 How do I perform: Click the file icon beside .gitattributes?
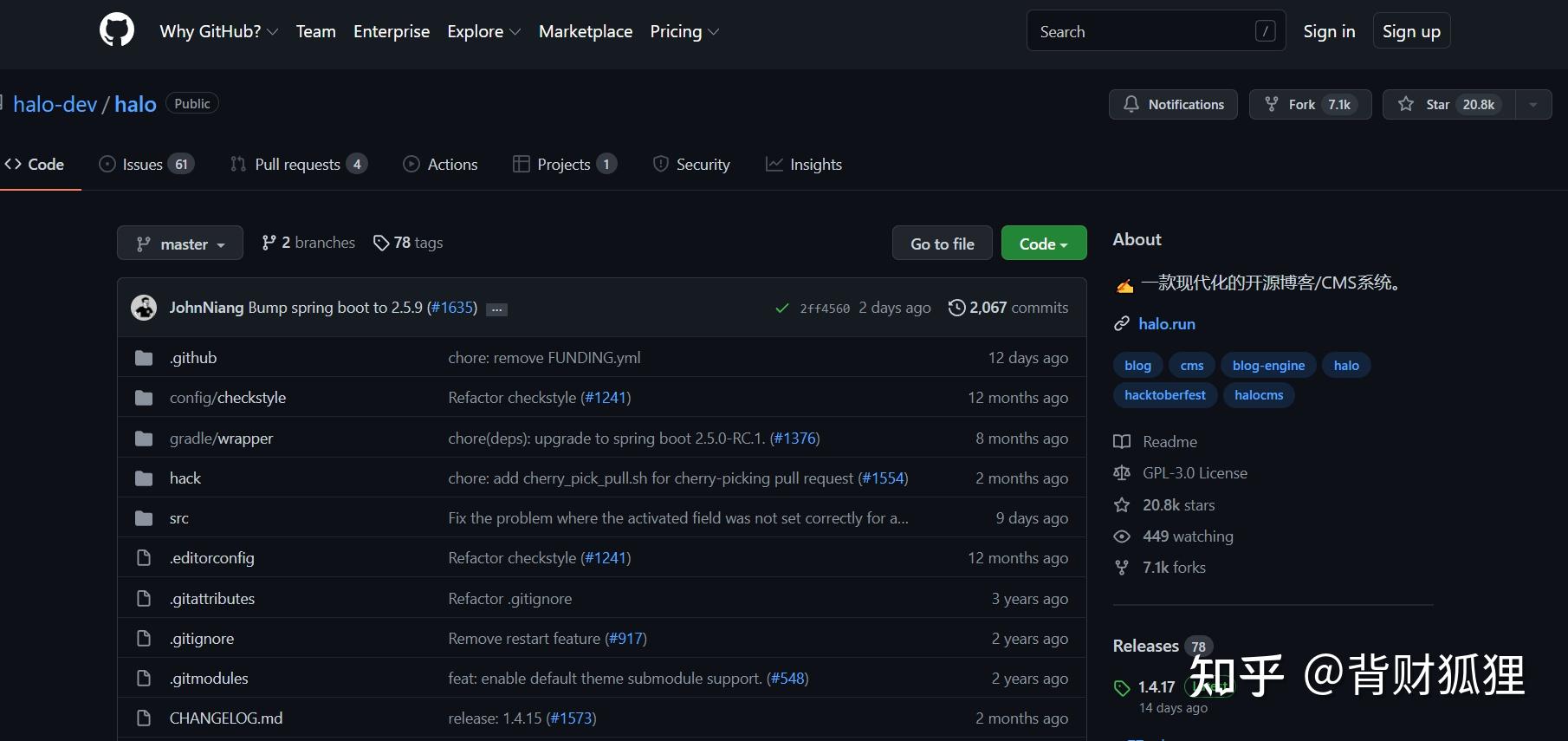[144, 599]
